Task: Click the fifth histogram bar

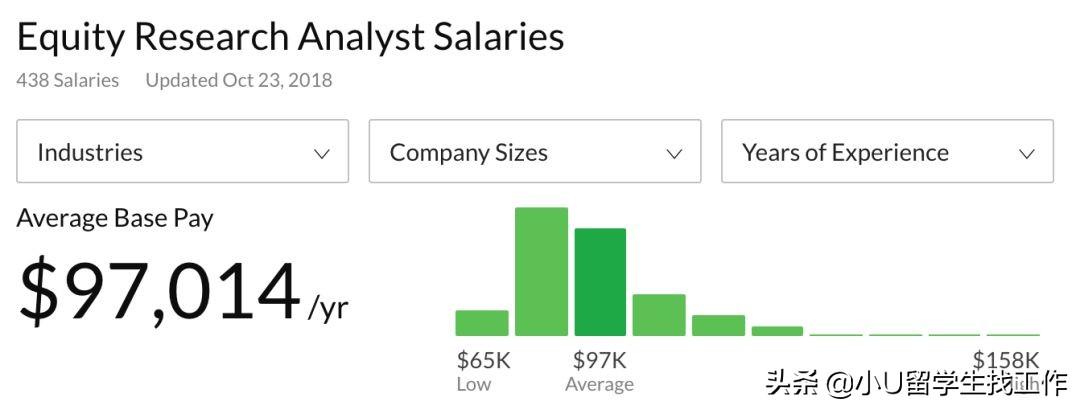Action: point(718,325)
